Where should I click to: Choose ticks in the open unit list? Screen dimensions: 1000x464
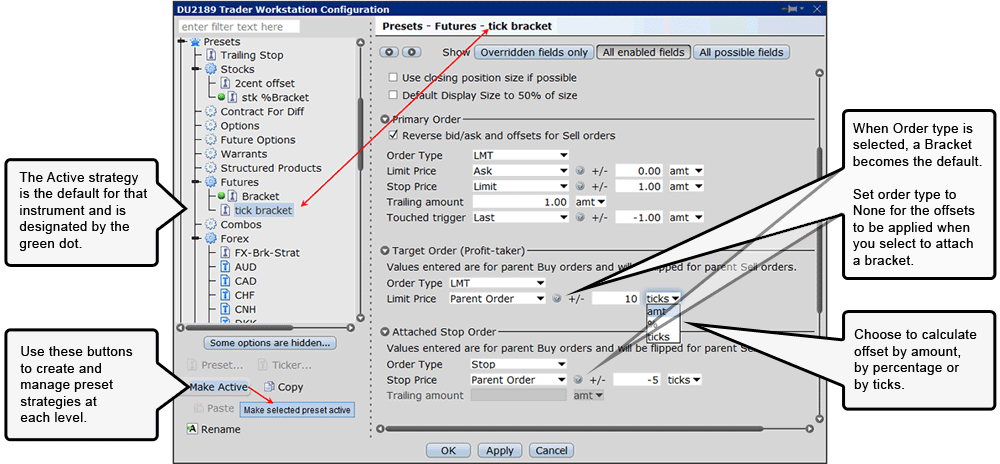point(663,337)
